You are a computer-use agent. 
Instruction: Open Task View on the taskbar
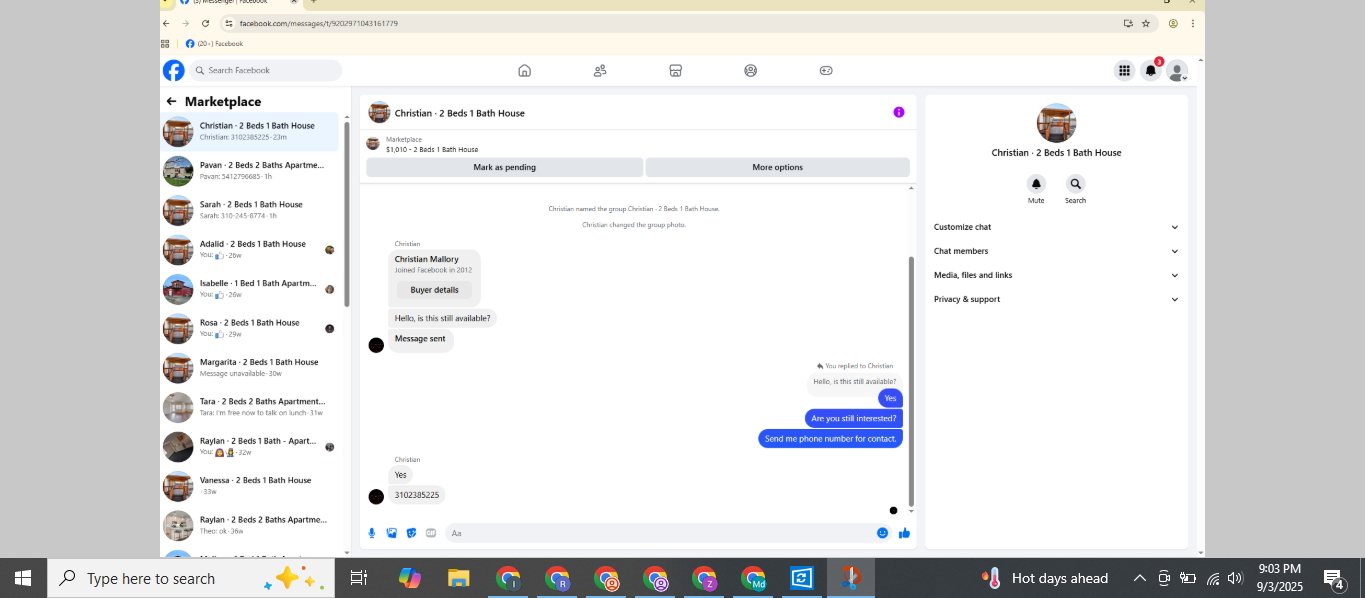tap(359, 578)
